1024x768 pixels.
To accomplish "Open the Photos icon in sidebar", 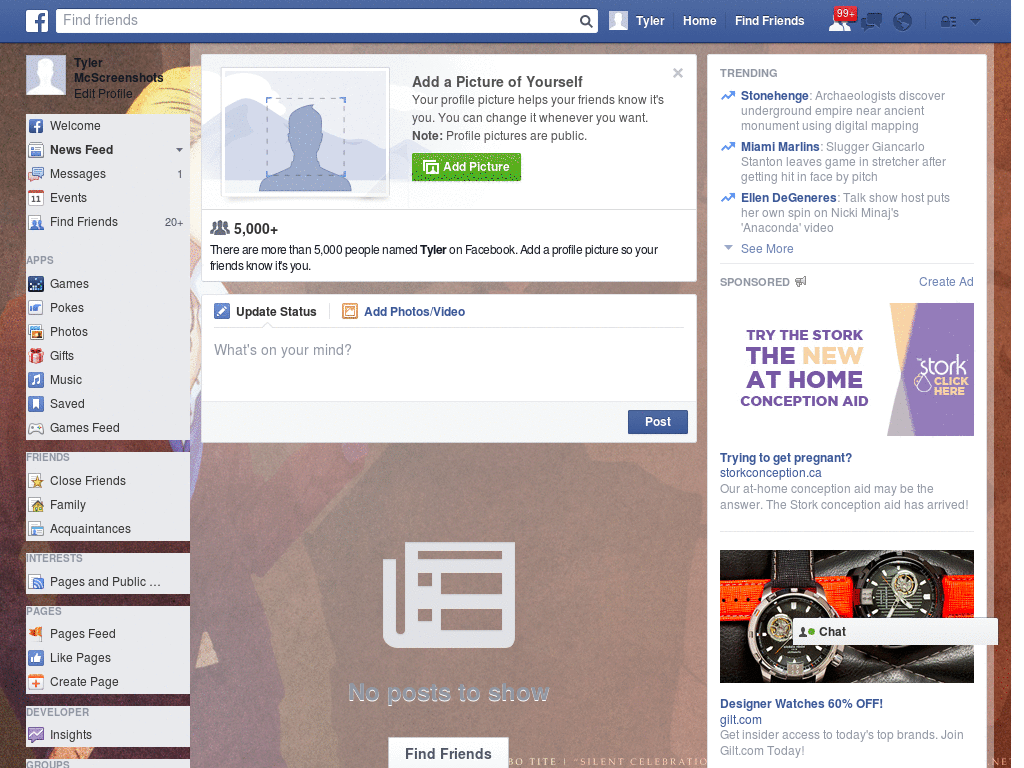I will 36,332.
